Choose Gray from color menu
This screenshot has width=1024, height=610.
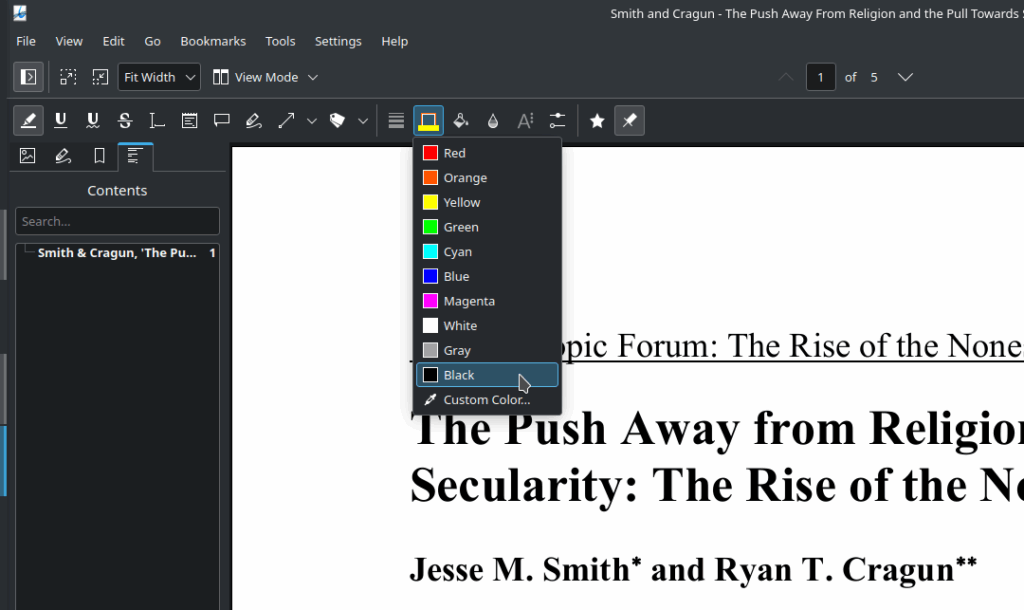coord(487,351)
